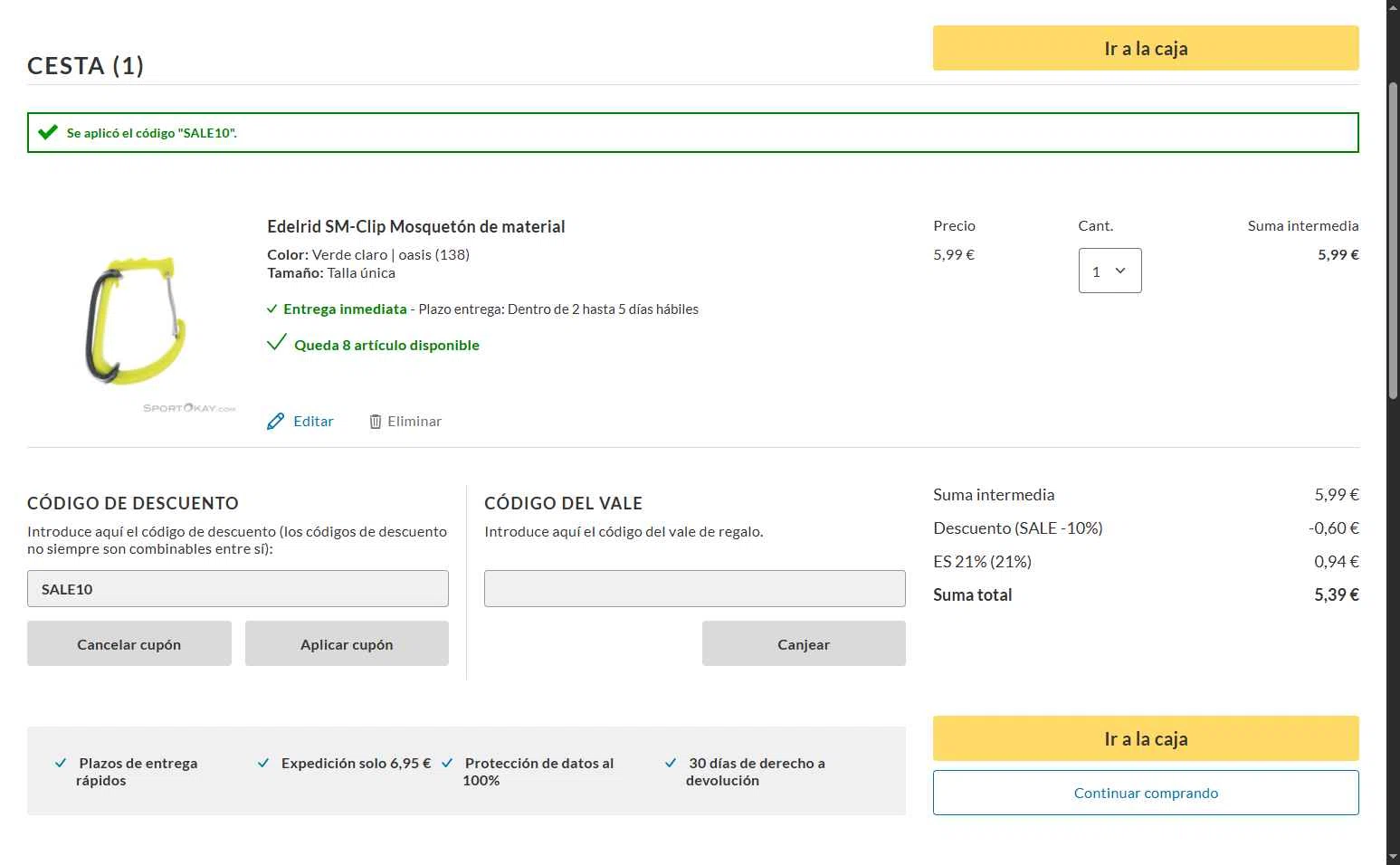This screenshot has width=1400, height=865.
Task: Click Plazos de entrega rápidos text
Action: coord(137,772)
